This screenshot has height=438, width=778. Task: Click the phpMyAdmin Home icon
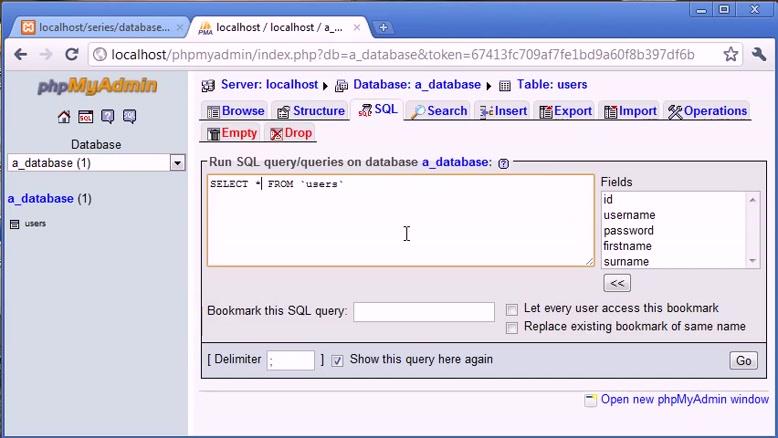pos(64,117)
